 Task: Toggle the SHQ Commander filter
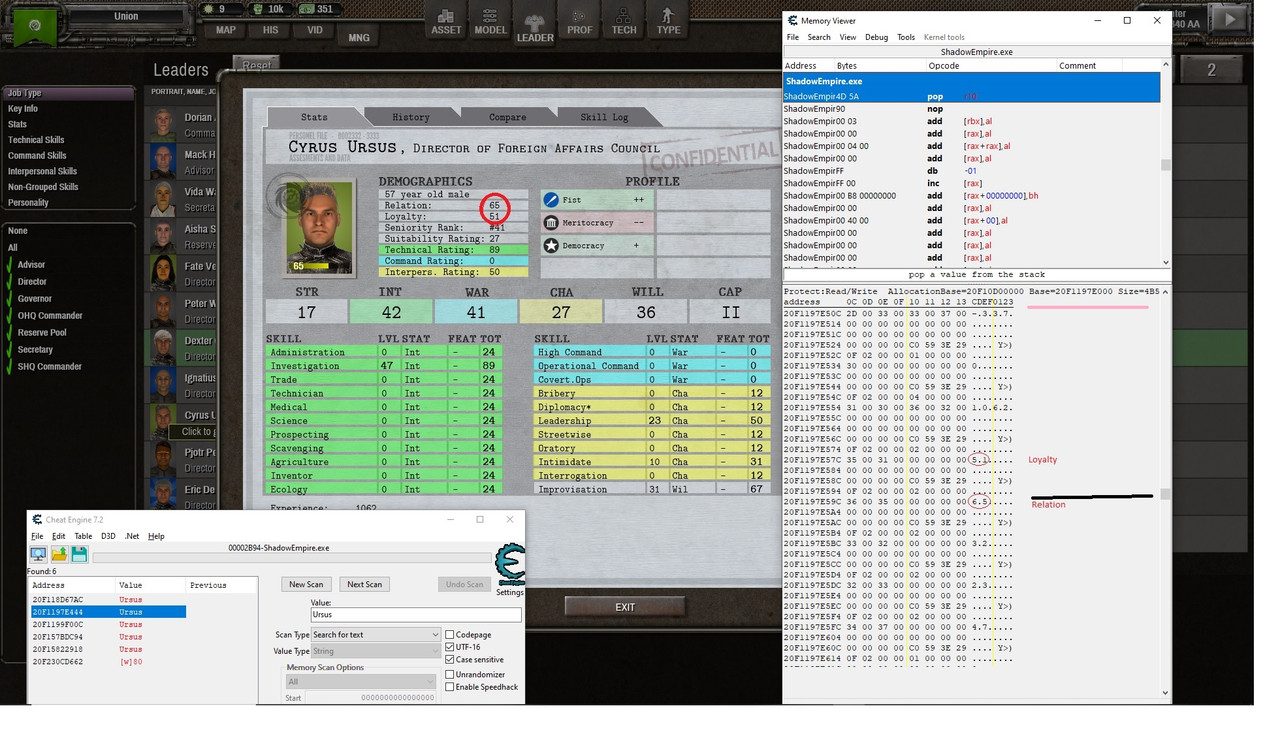9,367
